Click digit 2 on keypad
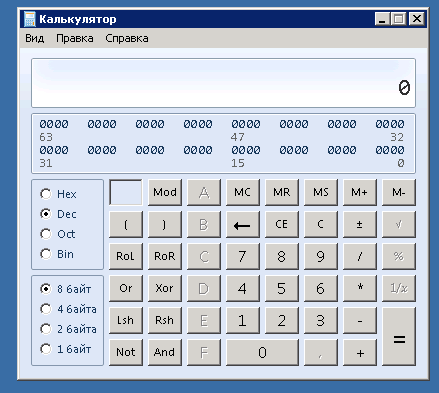The width and height of the screenshot is (439, 393). [282, 320]
